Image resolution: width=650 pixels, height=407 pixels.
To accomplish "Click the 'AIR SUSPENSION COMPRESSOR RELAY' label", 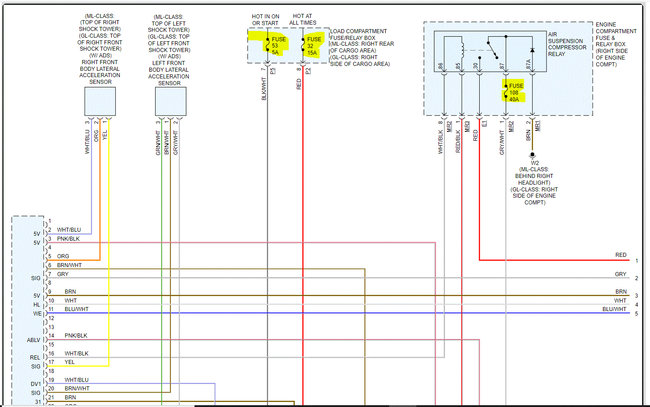I will tap(567, 44).
